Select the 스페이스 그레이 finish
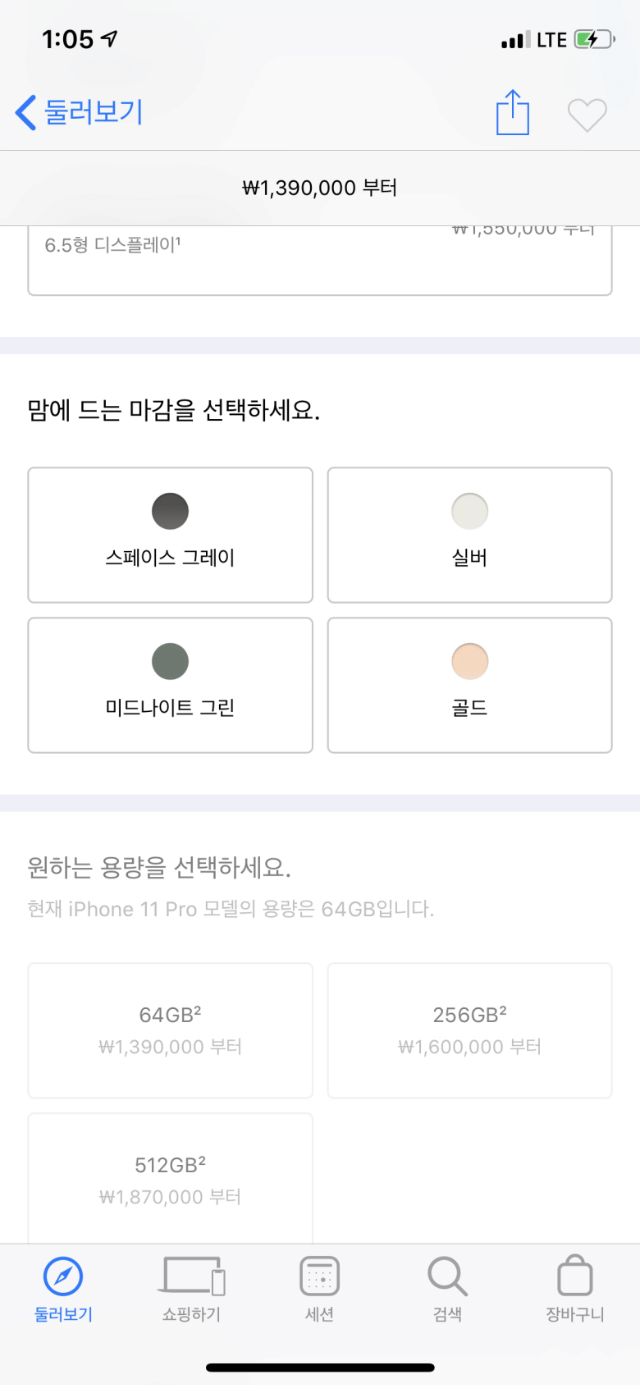This screenshot has height=1385, width=640. coord(170,534)
